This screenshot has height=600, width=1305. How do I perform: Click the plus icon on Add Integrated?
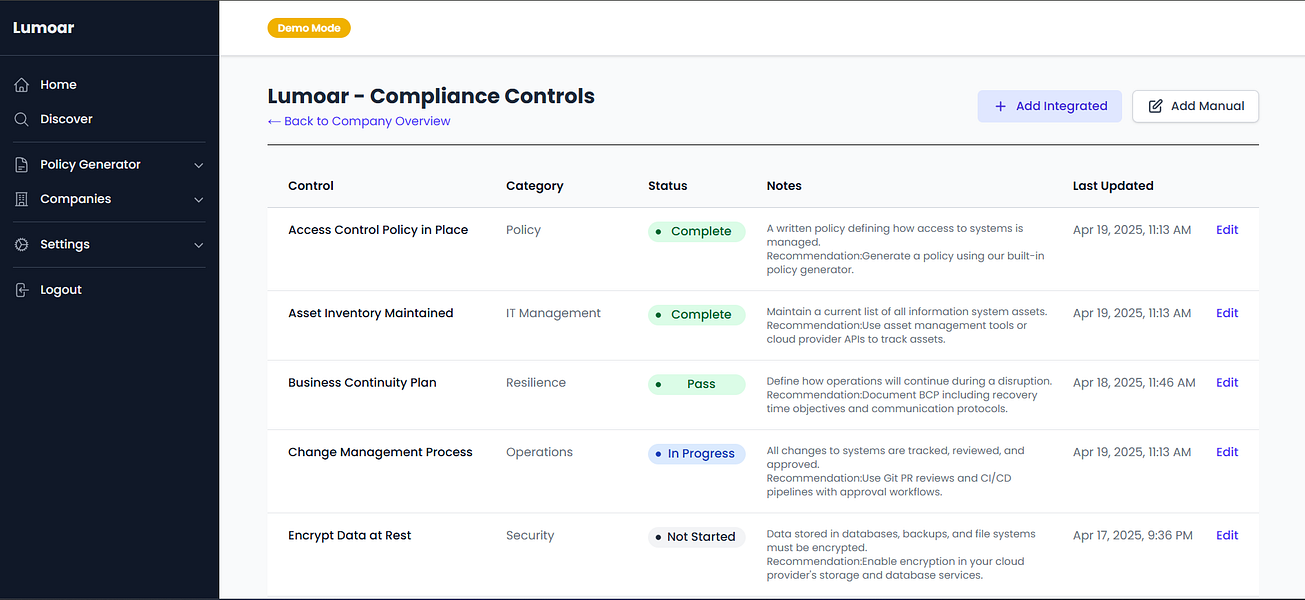[x=1000, y=106]
